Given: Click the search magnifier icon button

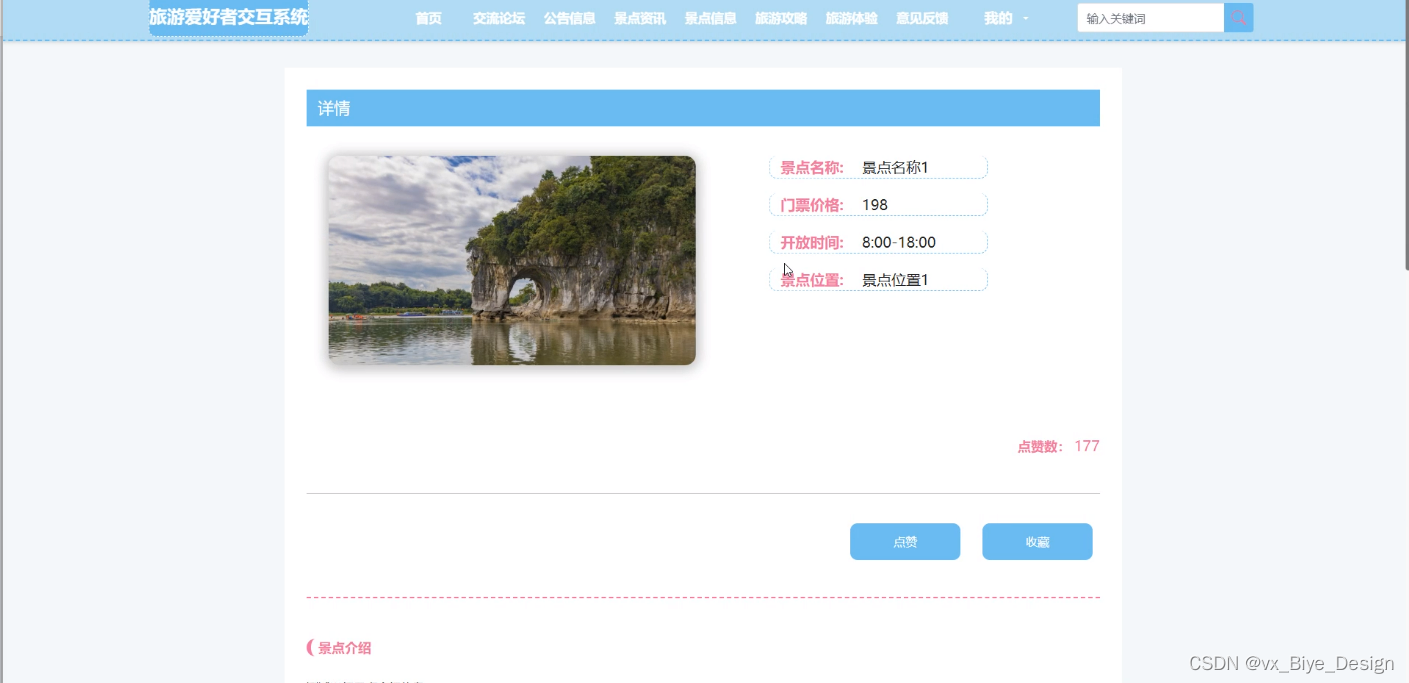Looking at the screenshot, I should pyautogui.click(x=1238, y=18).
